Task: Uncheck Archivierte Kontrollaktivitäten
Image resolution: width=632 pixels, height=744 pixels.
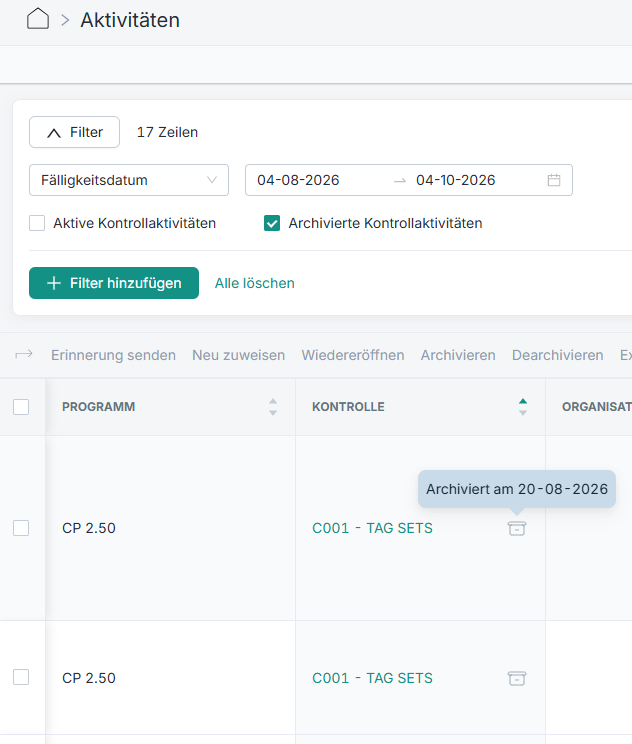Action: [272, 223]
